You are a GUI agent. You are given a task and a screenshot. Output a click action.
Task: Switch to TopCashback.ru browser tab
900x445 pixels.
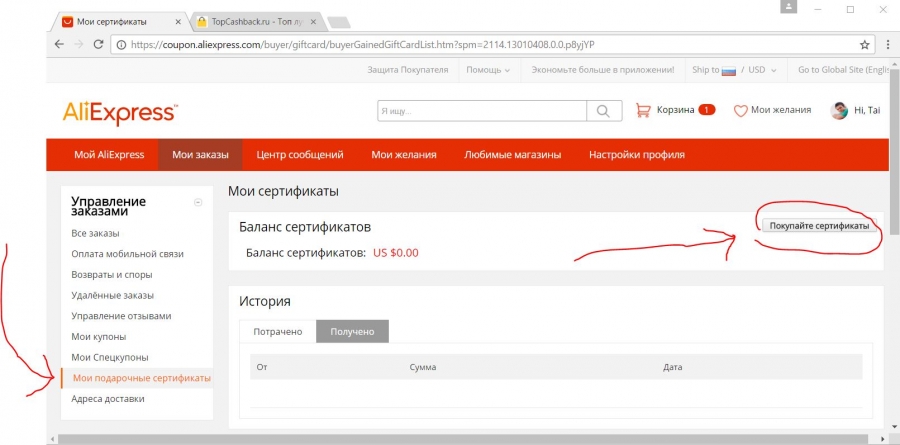point(255,21)
